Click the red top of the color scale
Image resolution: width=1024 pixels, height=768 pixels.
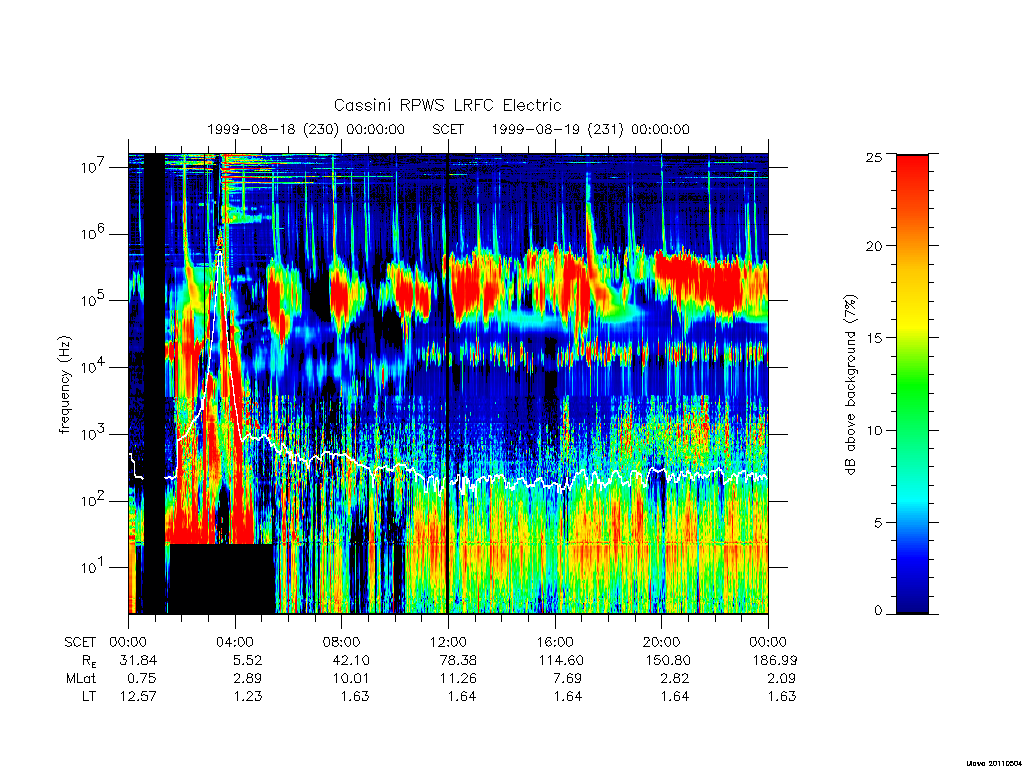[912, 170]
